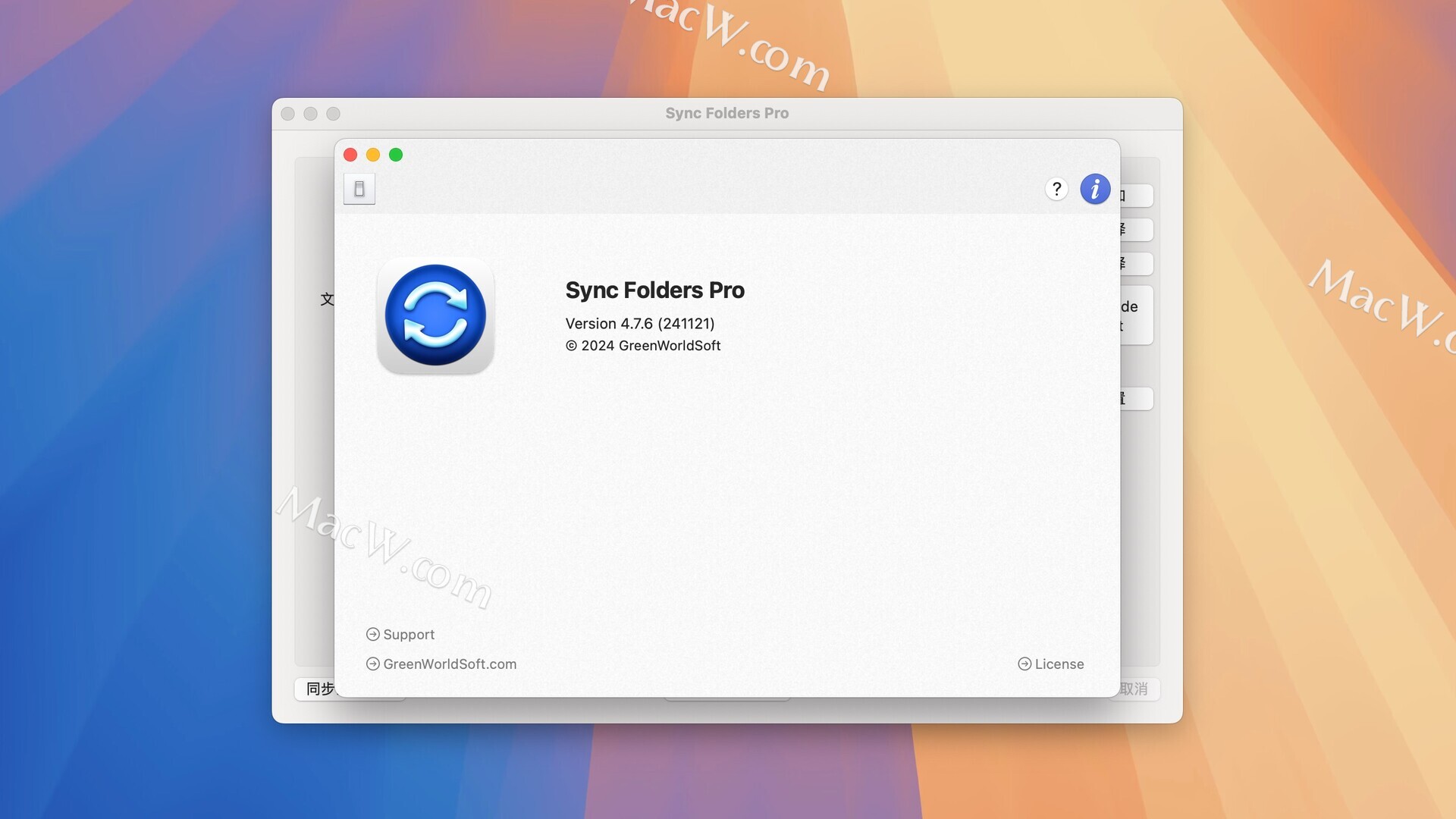1456x819 pixels.
Task: Click the arrow icon beside License
Action: pos(1025,664)
